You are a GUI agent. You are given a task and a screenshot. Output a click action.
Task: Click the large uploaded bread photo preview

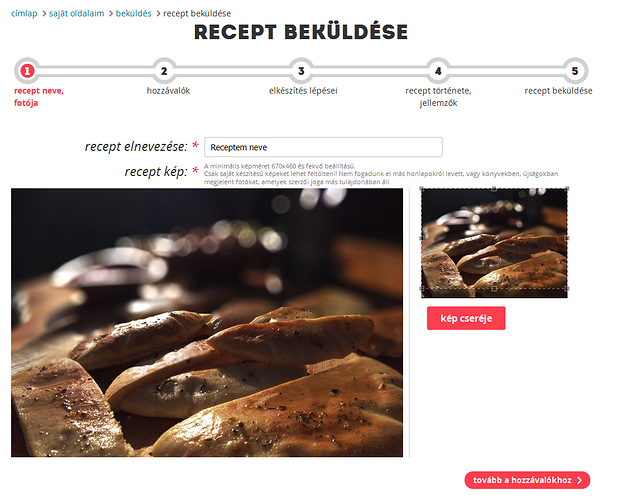(x=207, y=323)
